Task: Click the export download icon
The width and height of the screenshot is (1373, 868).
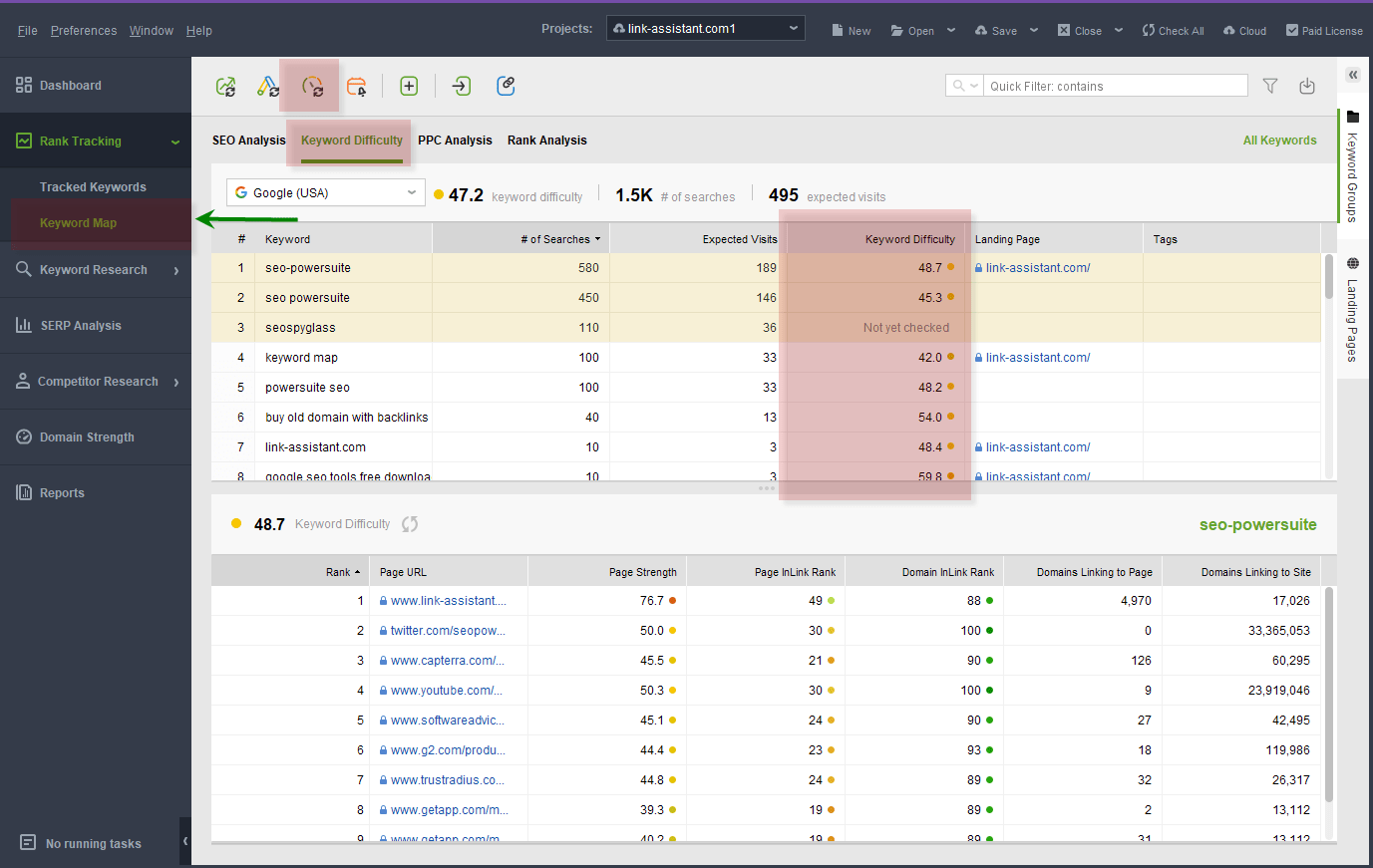Action: point(1307,86)
